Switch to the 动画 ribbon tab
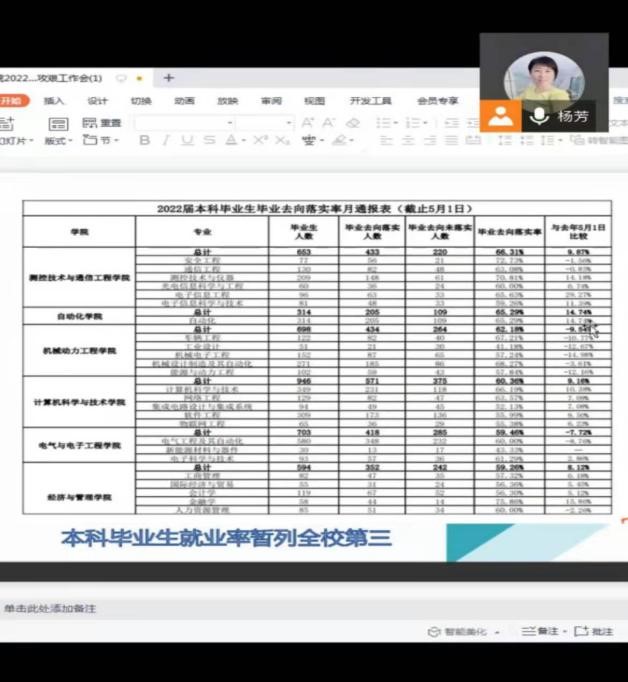The height and width of the screenshot is (682, 628). pos(184,101)
